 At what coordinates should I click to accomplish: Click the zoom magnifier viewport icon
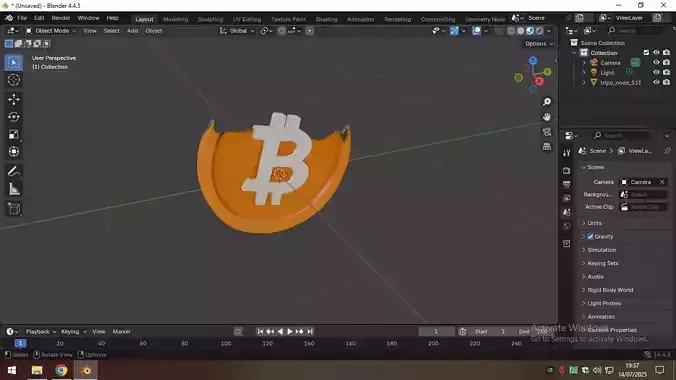click(547, 102)
